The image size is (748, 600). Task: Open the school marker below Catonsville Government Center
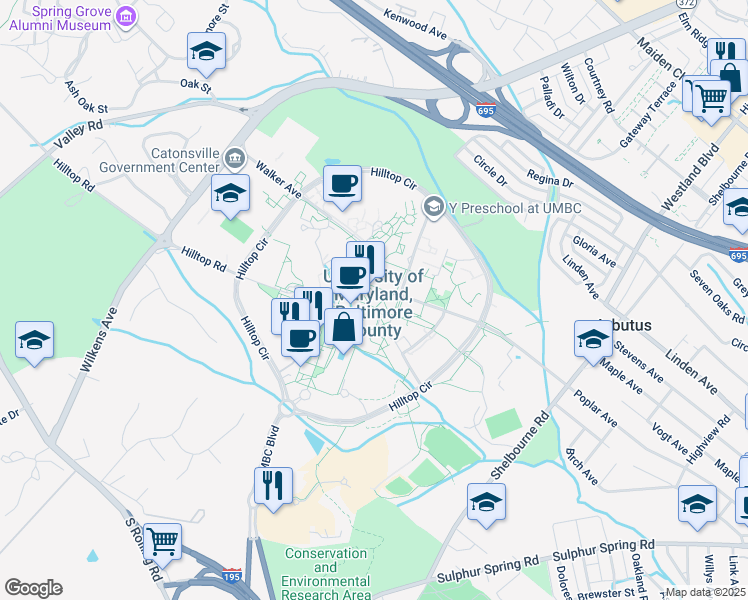click(x=230, y=196)
